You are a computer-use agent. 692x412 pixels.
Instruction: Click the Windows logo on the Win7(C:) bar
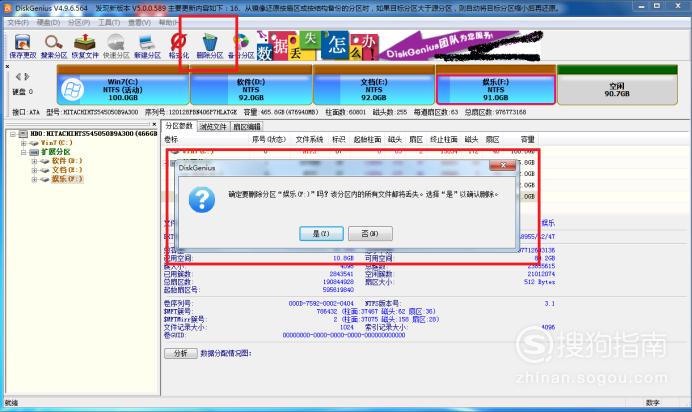pos(72,90)
